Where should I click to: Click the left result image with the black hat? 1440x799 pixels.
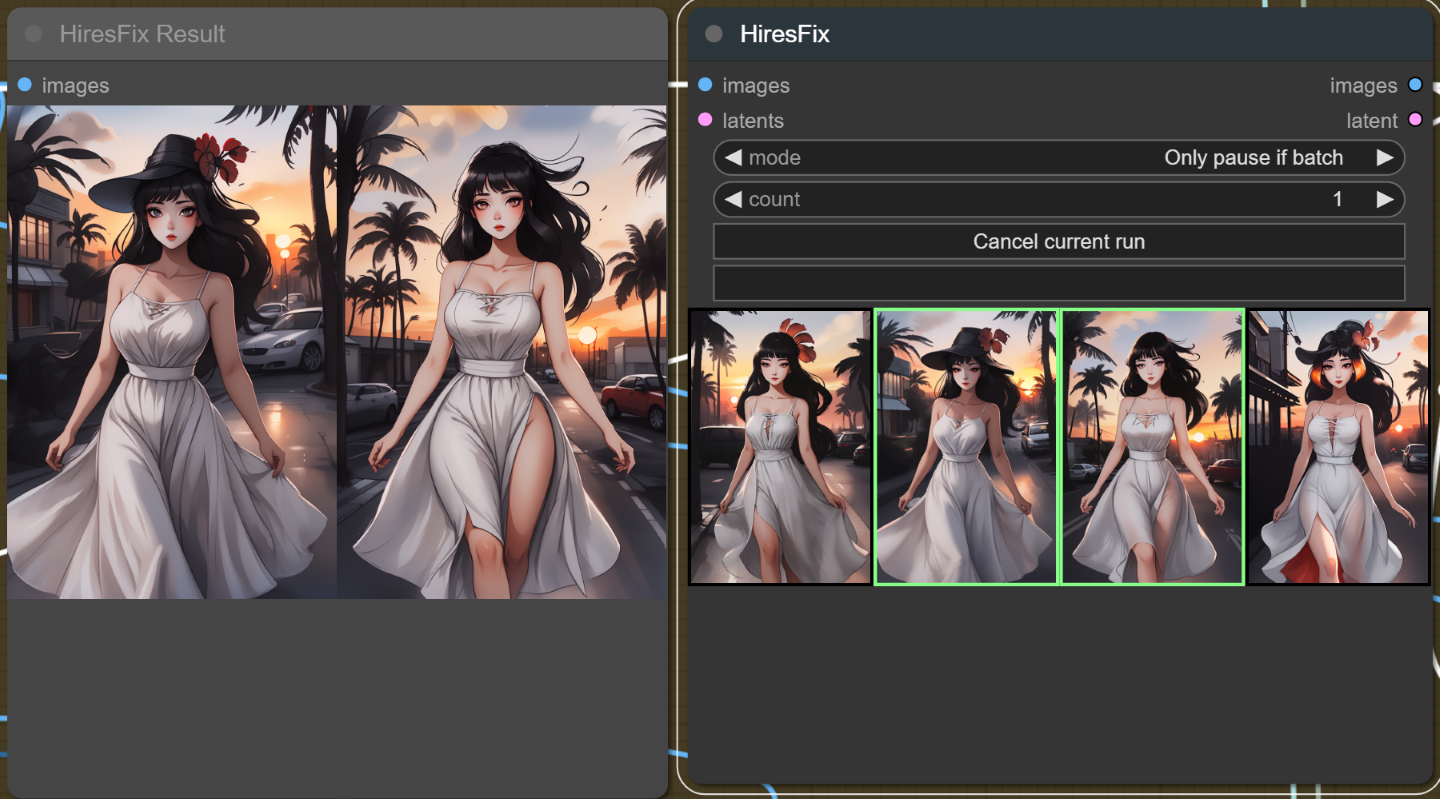[172, 352]
